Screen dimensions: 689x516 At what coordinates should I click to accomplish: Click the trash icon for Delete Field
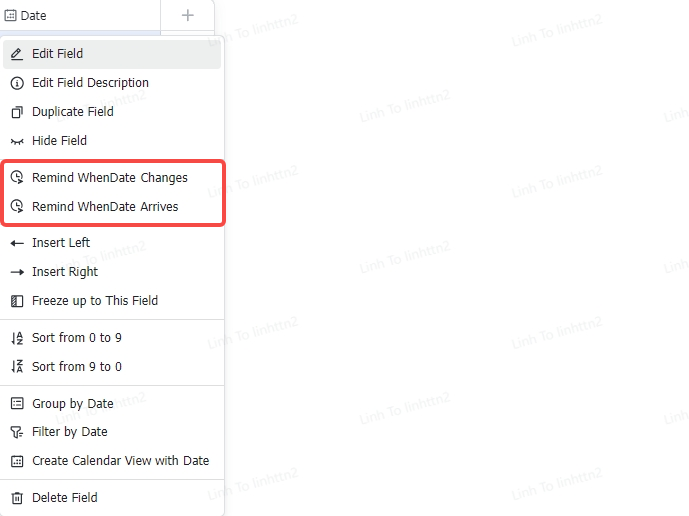tap(16, 498)
